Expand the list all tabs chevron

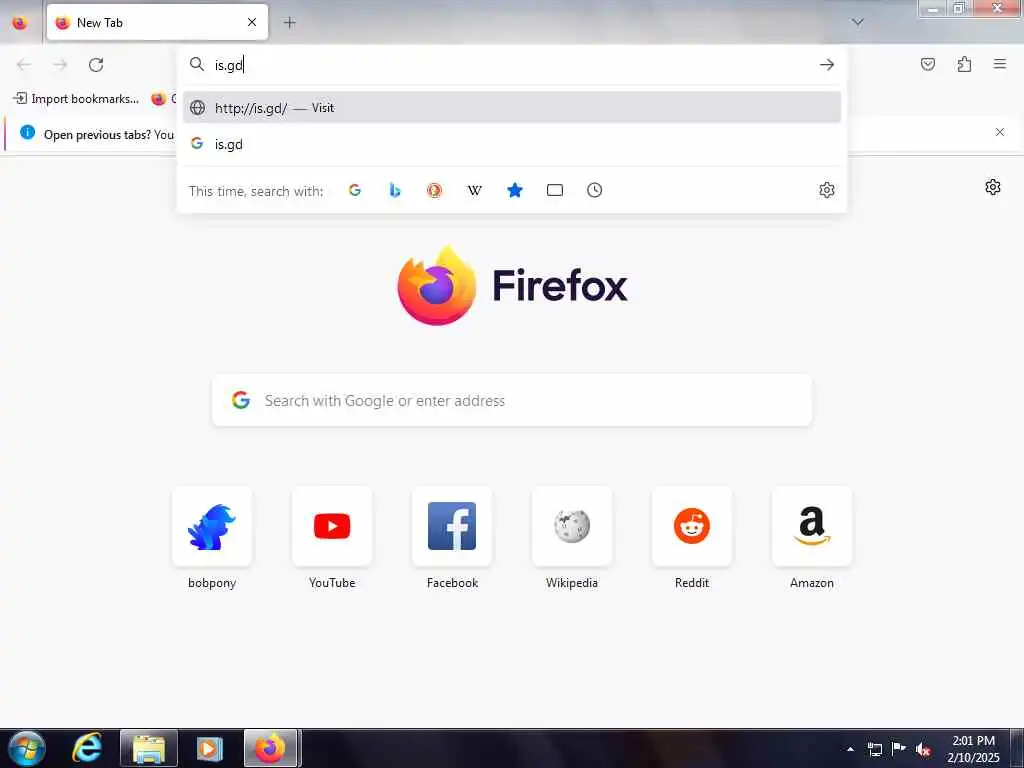(x=858, y=22)
